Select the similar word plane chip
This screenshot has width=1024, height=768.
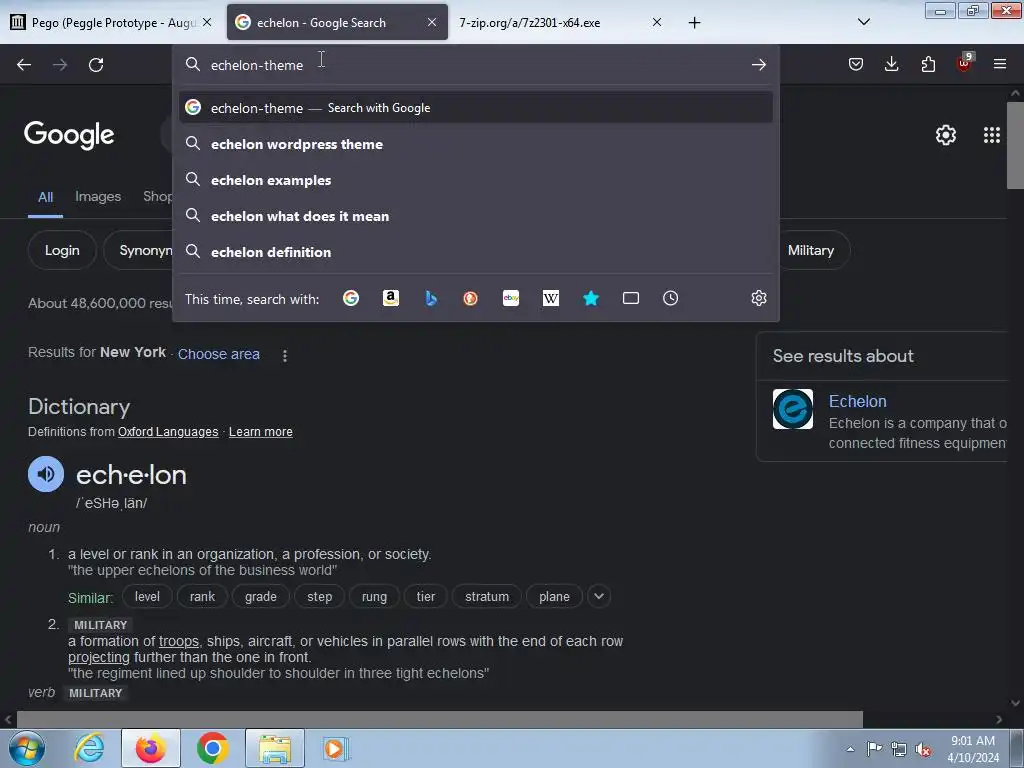click(554, 596)
